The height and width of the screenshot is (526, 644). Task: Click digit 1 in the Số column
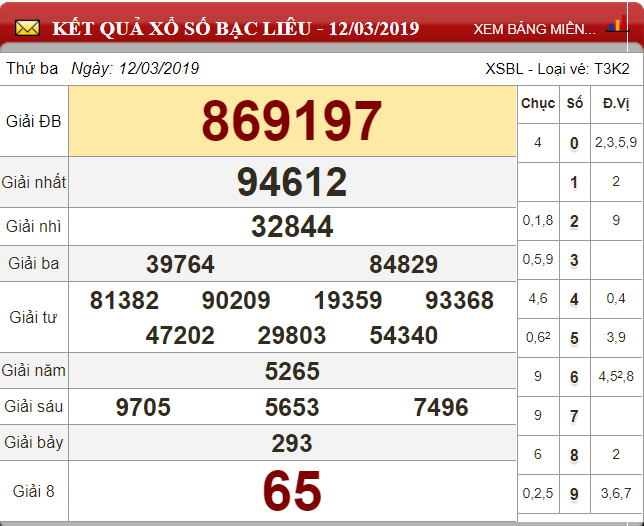[575, 182]
